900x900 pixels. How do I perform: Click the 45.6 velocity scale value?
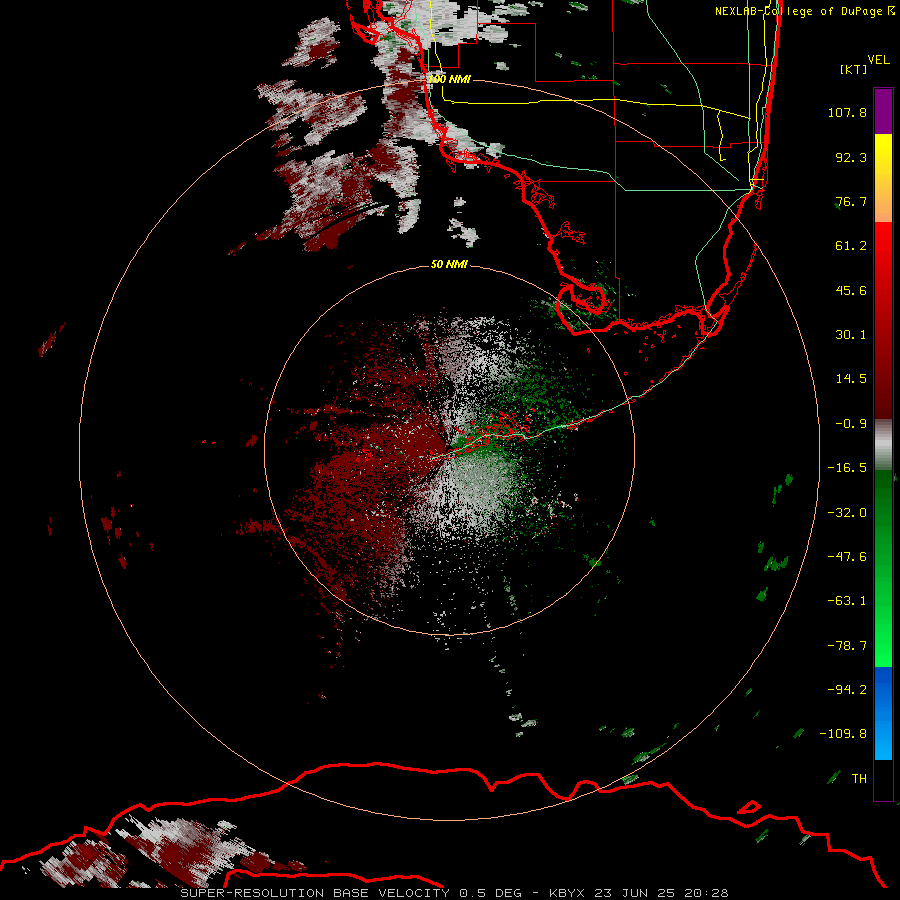(851, 290)
